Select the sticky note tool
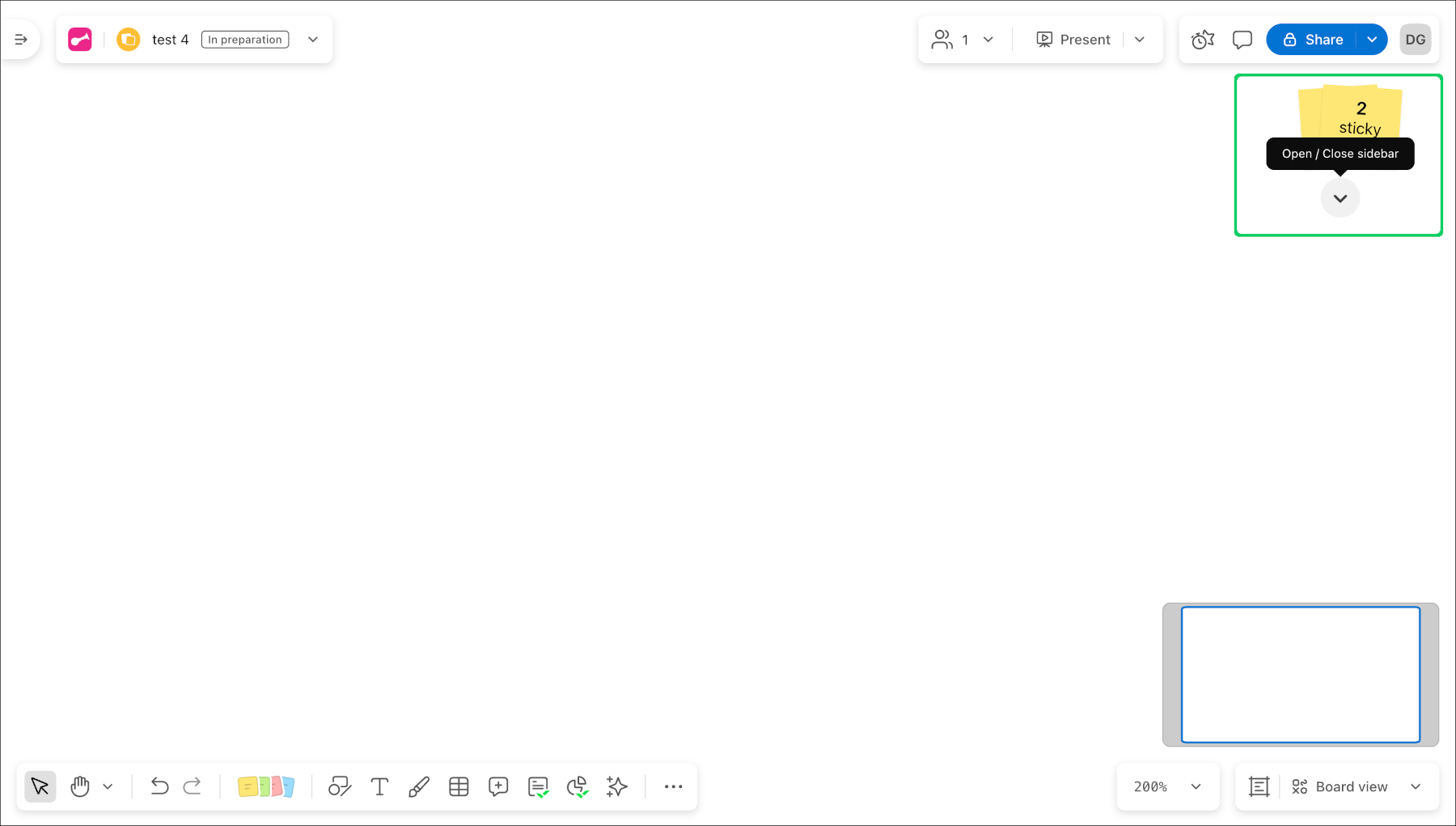The width and height of the screenshot is (1456, 826). [266, 786]
